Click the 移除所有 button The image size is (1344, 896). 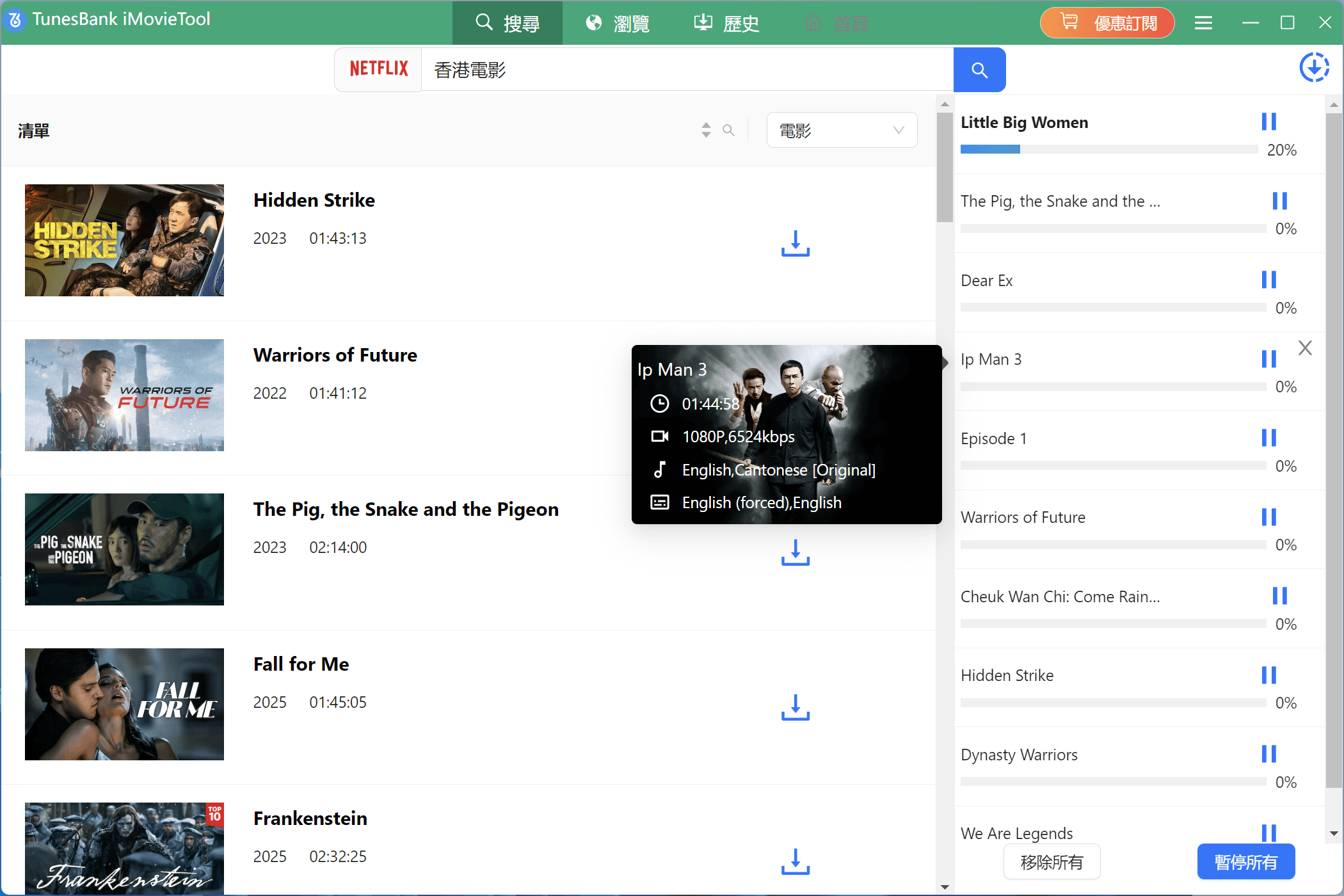click(x=1052, y=862)
